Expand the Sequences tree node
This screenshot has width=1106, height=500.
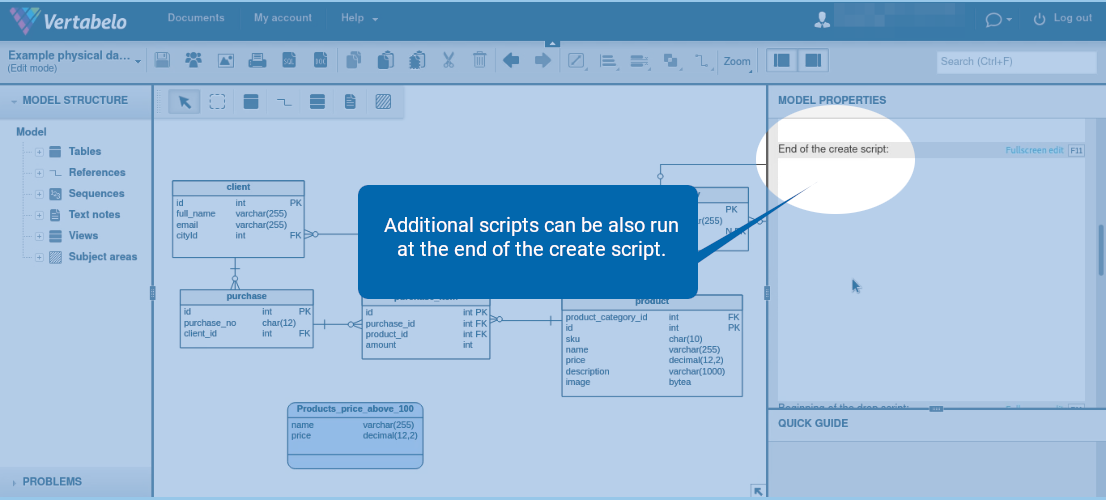point(40,194)
